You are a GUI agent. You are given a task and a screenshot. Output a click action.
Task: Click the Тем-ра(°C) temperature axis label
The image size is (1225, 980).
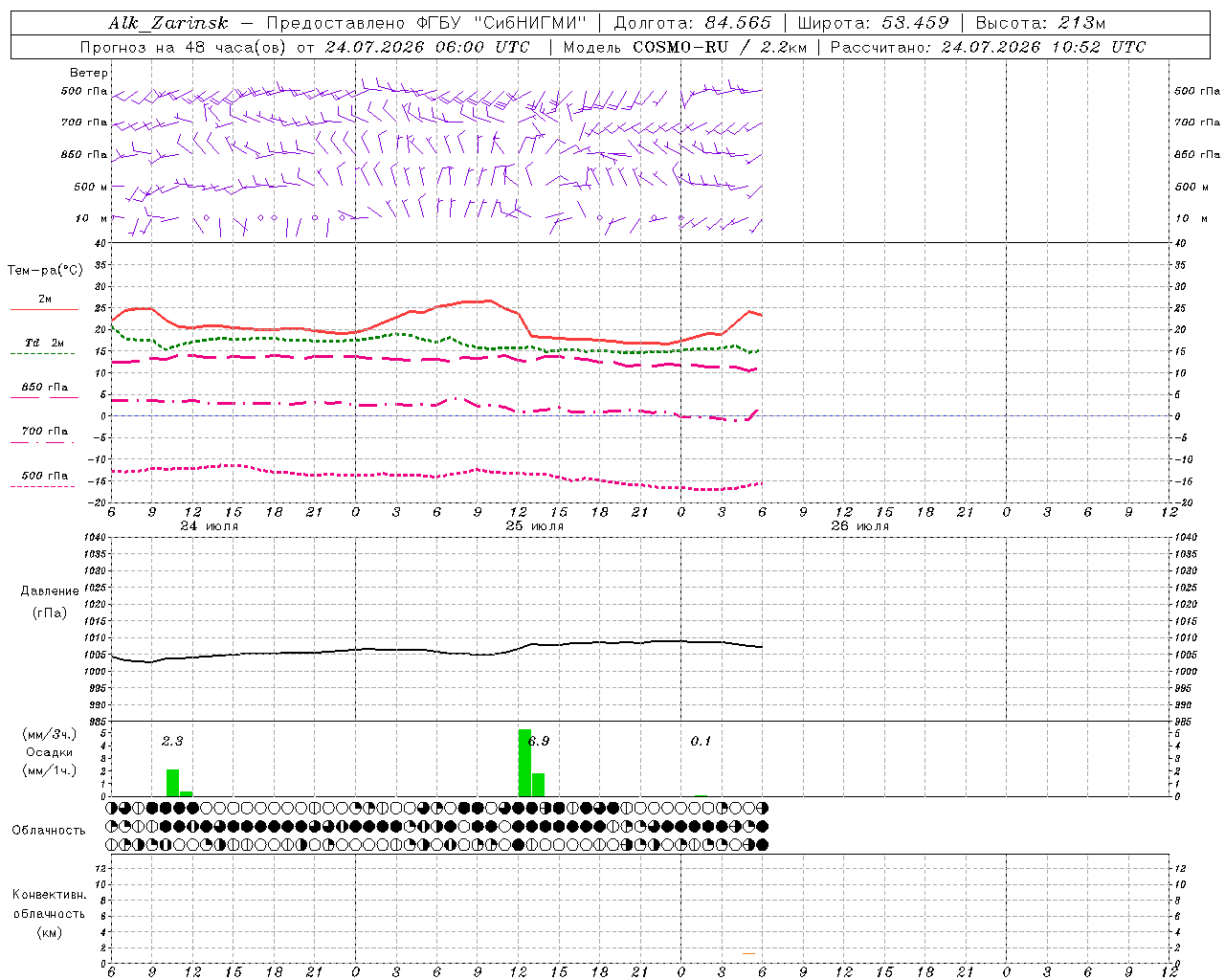(x=45, y=271)
